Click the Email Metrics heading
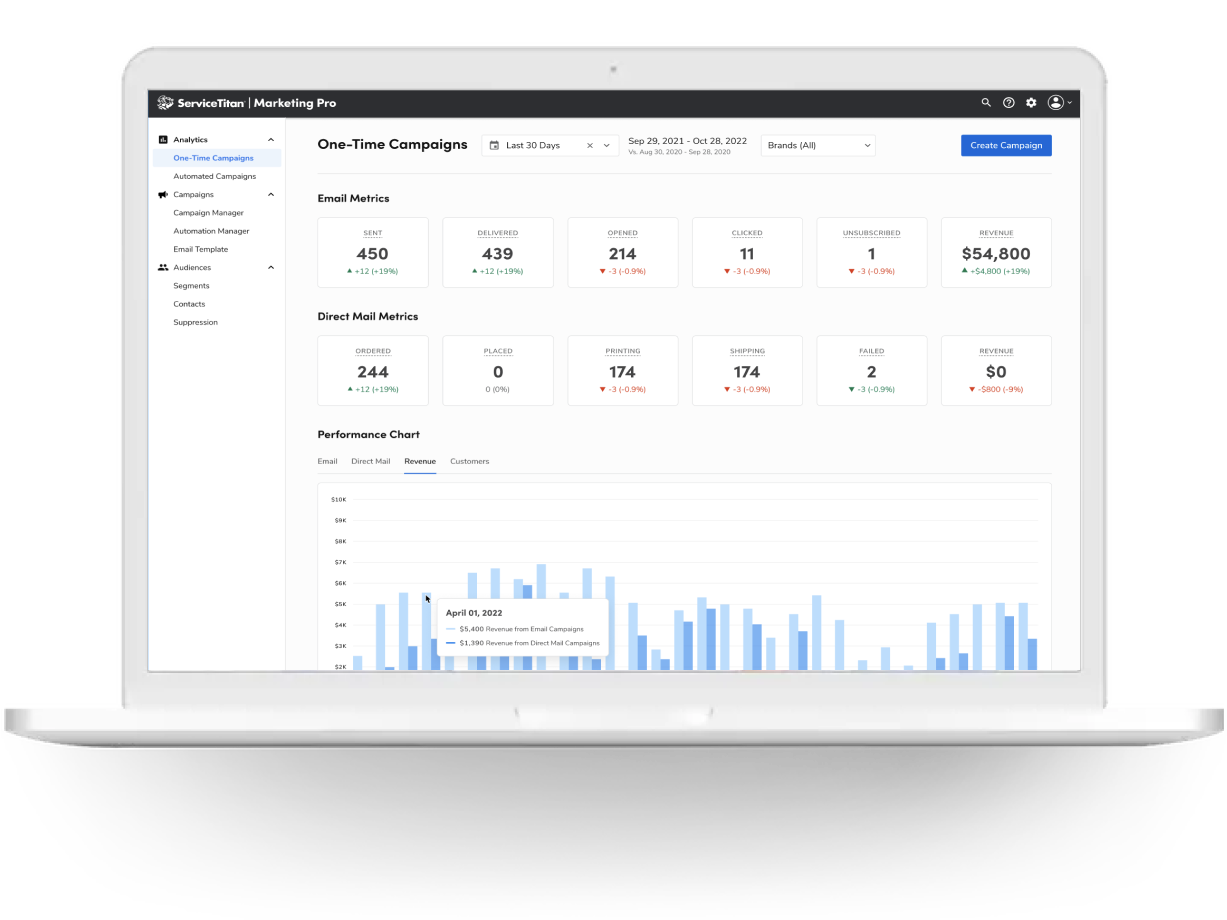Viewport: 1227px width, 920px height. click(354, 199)
